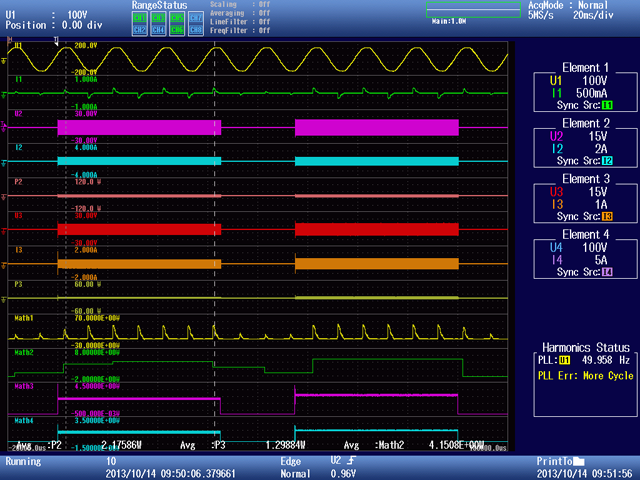
Task: Click the 5MS/s sample rate readout
Action: pos(541,16)
